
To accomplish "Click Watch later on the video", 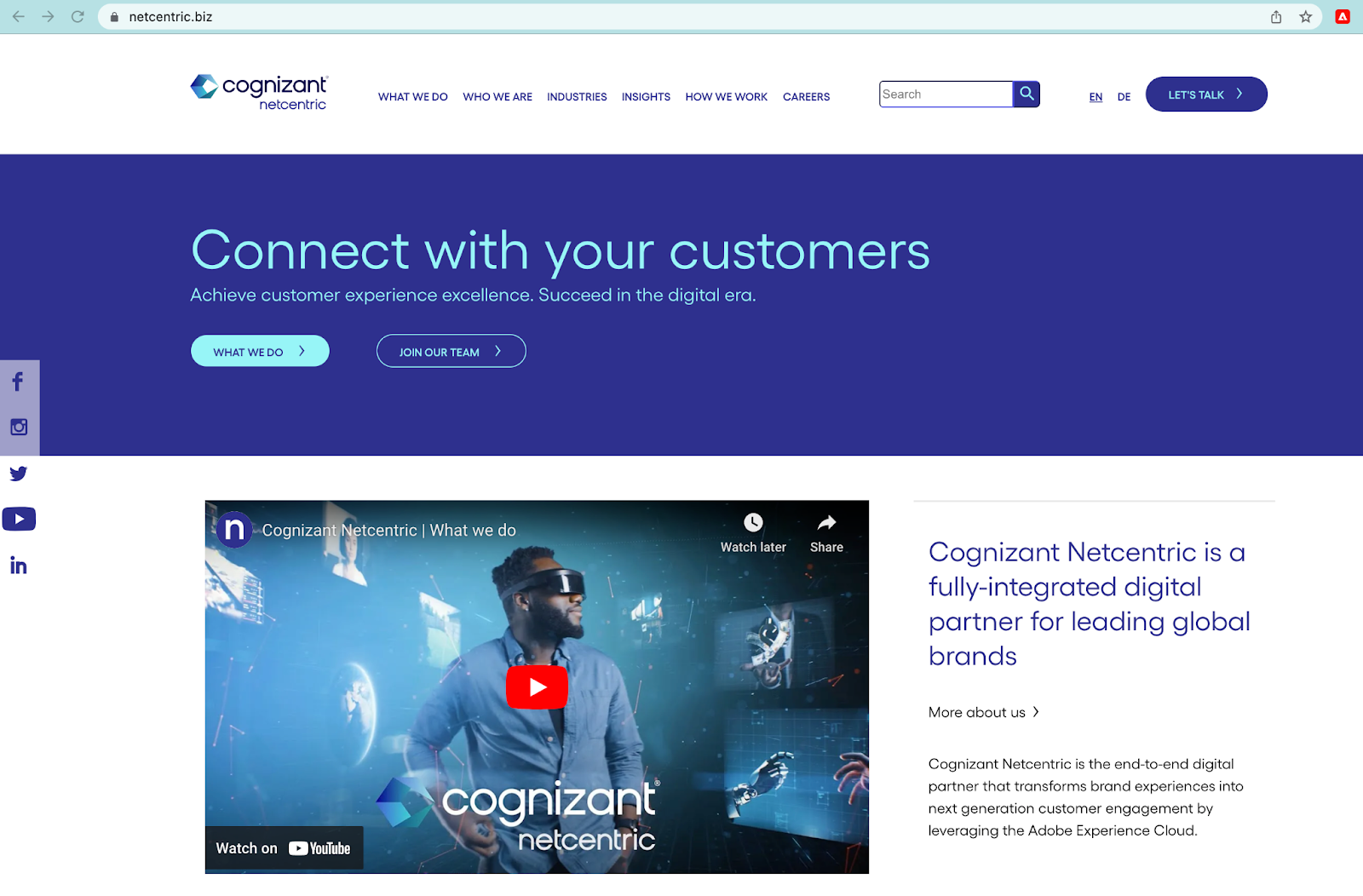I will coord(753,533).
